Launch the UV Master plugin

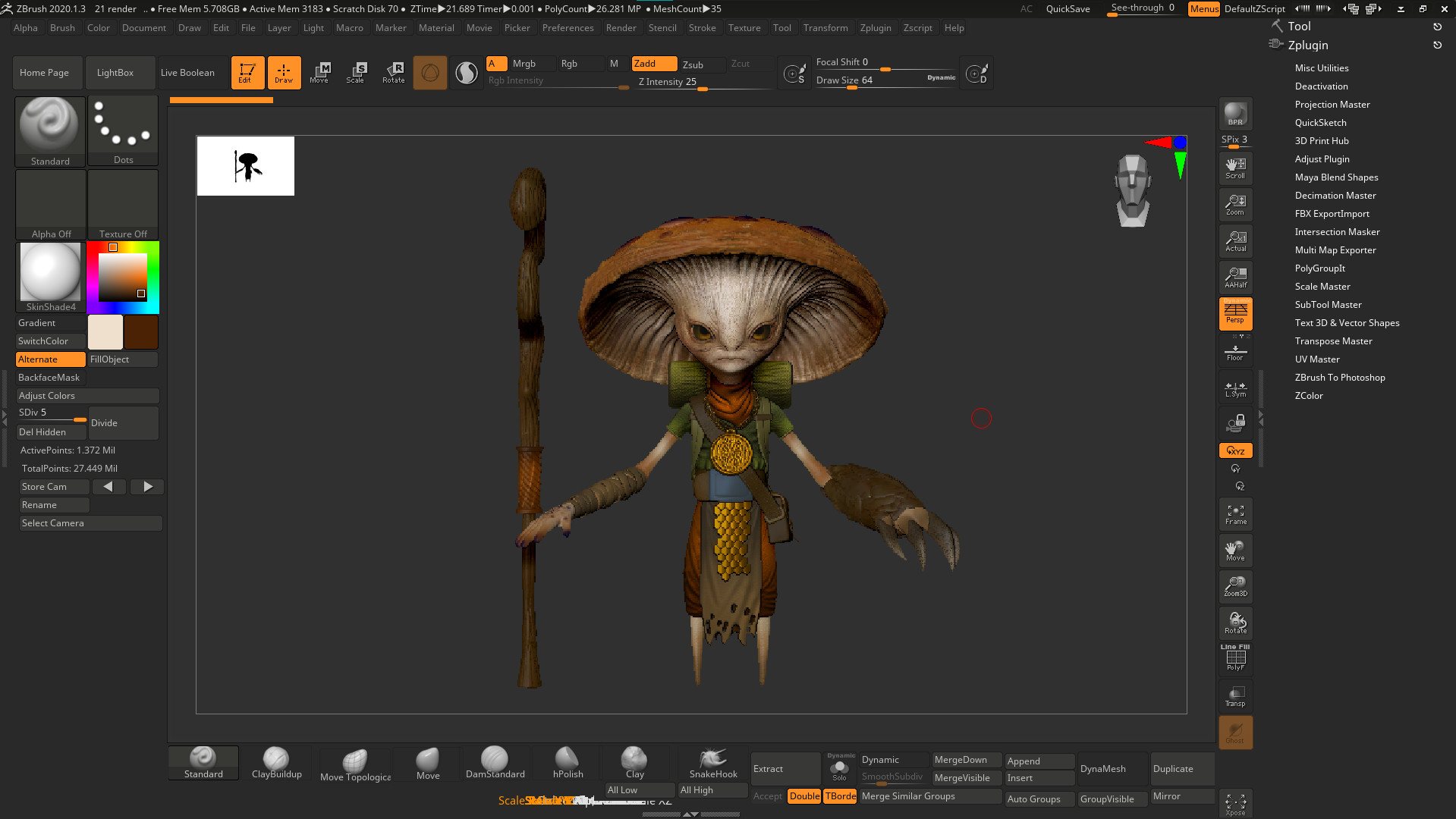click(x=1317, y=359)
